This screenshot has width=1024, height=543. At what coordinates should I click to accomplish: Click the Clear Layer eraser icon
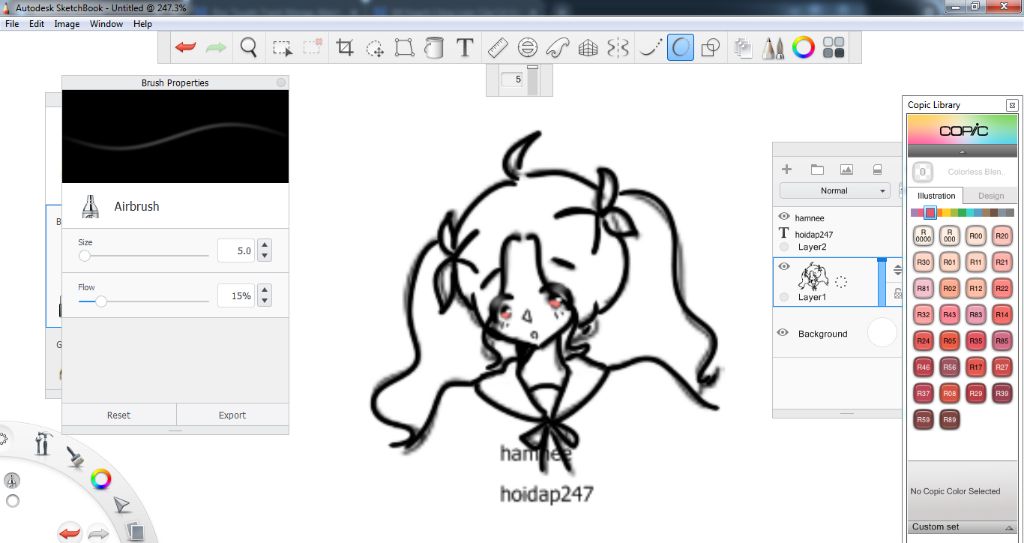pyautogui.click(x=878, y=169)
